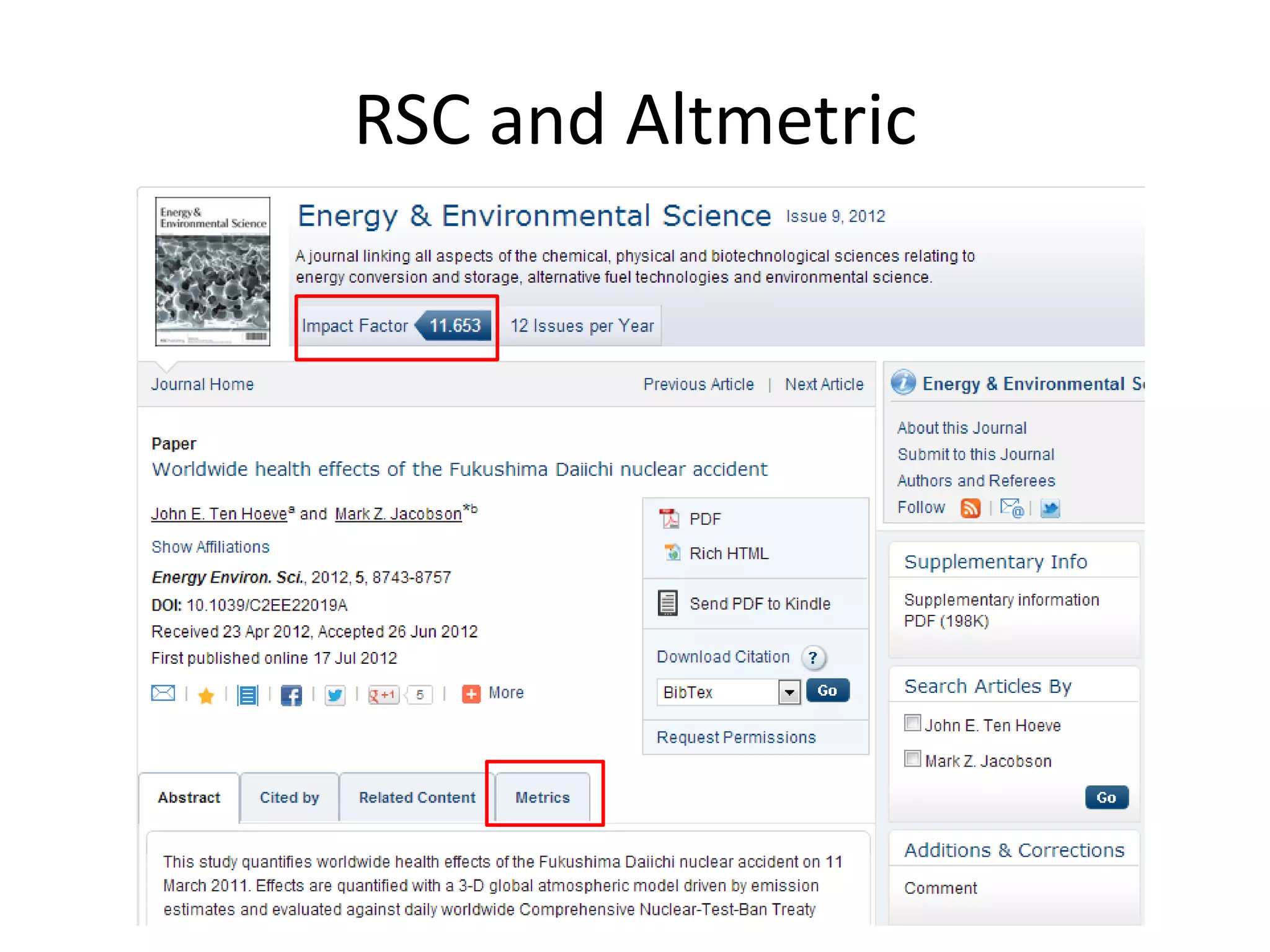Click the journal cover thumbnail image
This screenshot has width=1270, height=952.
[x=213, y=271]
